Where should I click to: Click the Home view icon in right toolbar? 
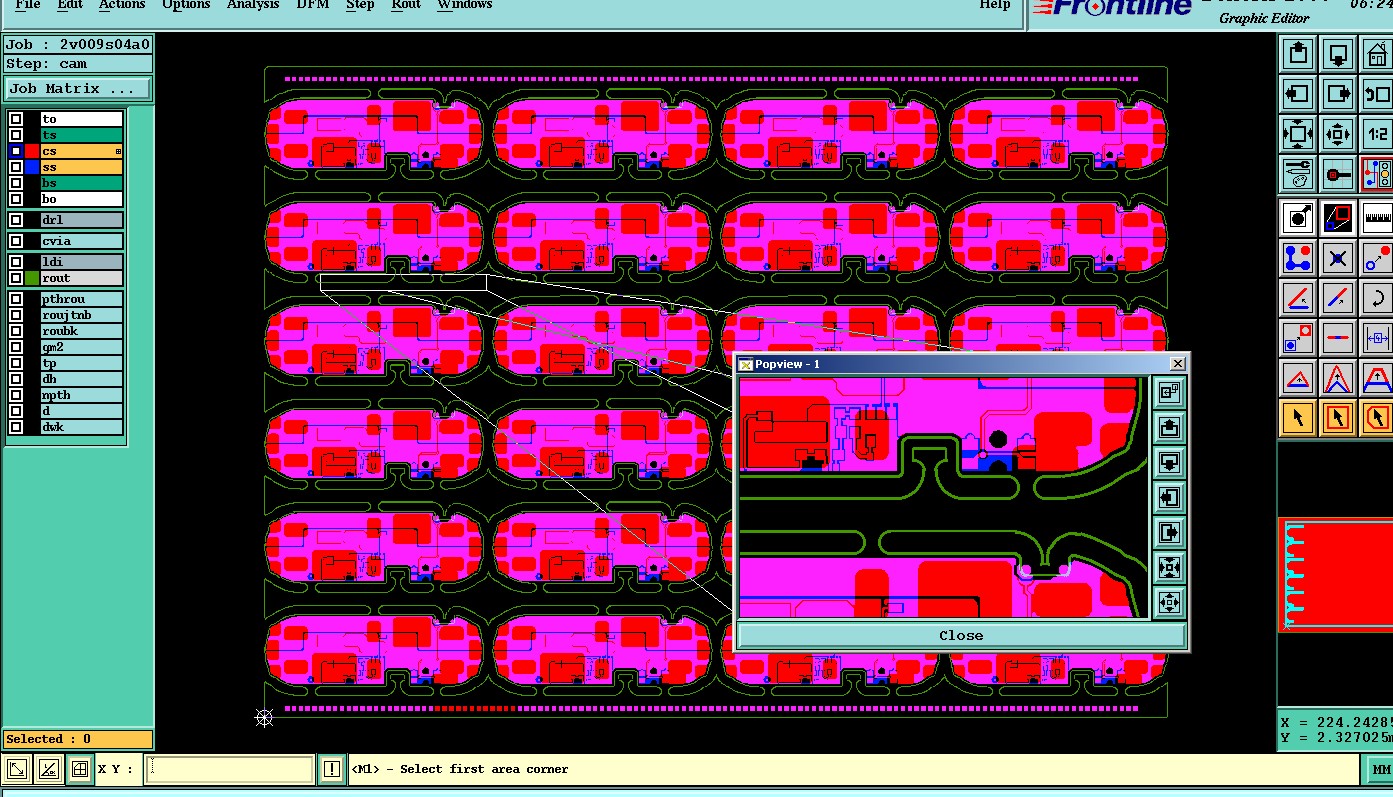point(1378,53)
